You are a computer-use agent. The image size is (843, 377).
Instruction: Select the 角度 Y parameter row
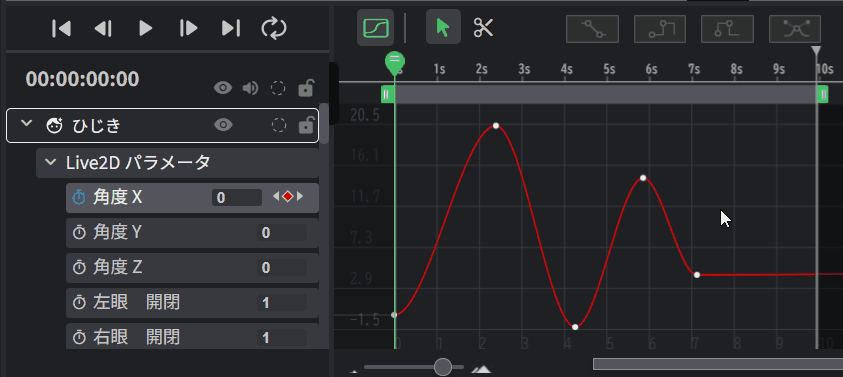click(x=192, y=233)
